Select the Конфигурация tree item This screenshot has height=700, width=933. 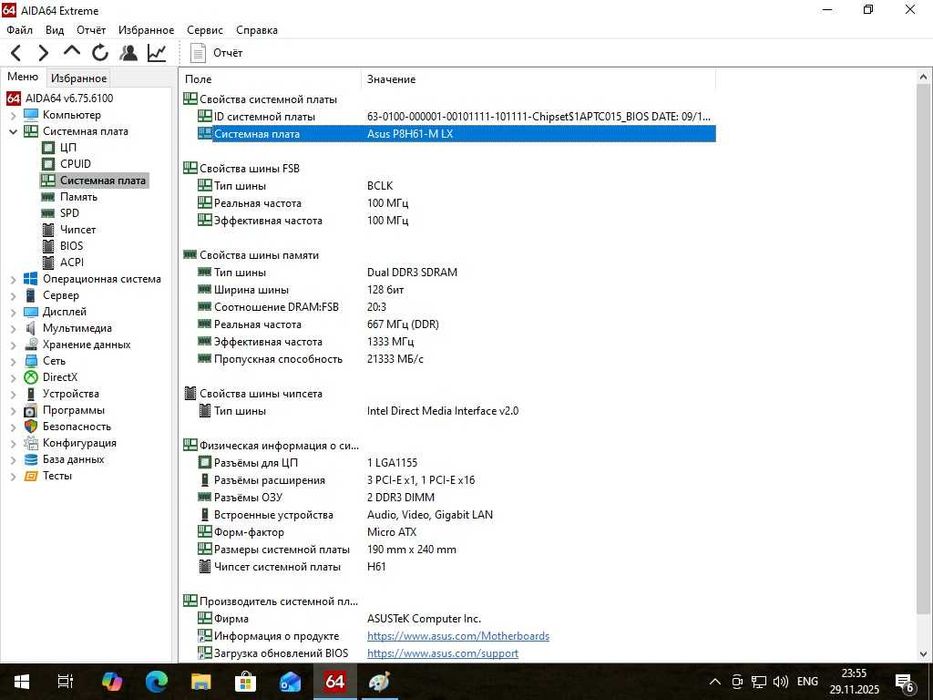point(80,443)
